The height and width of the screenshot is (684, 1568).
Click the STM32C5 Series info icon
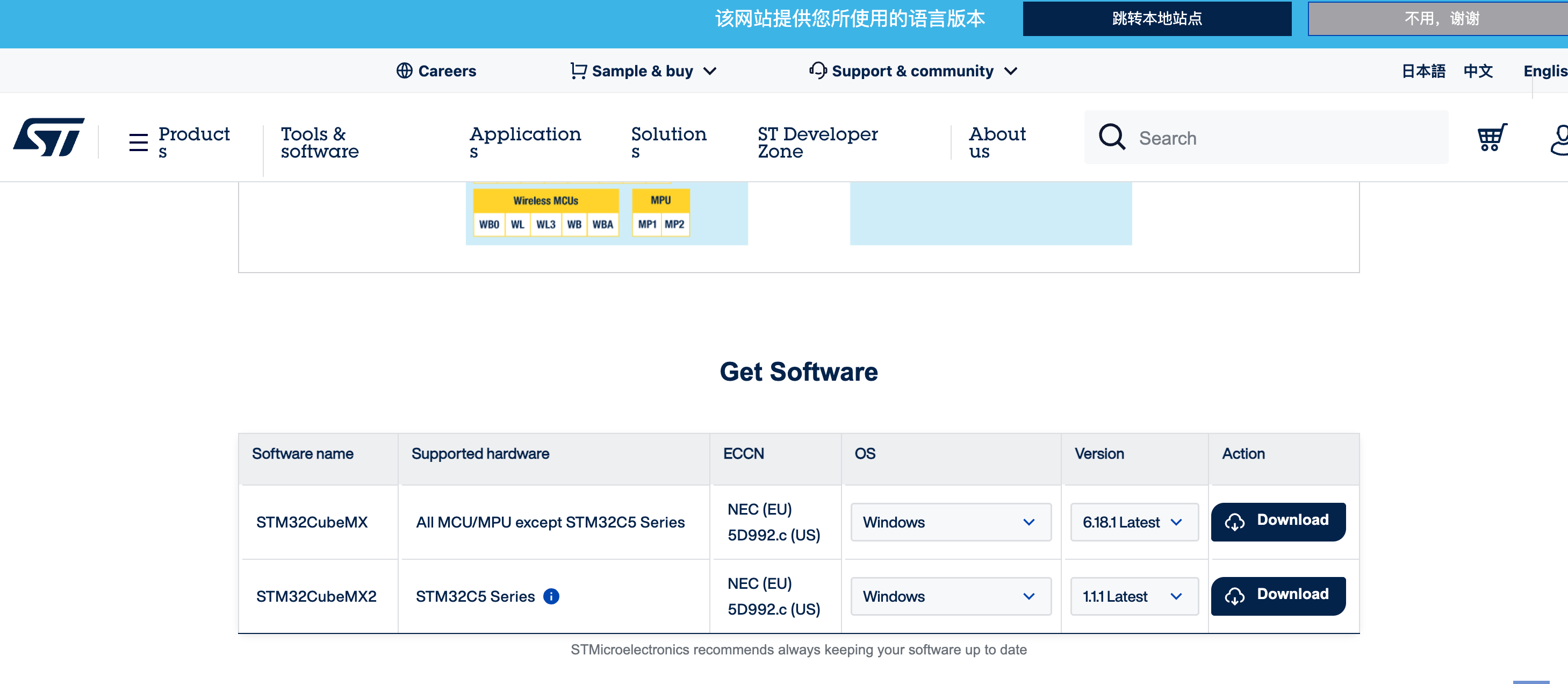point(551,596)
